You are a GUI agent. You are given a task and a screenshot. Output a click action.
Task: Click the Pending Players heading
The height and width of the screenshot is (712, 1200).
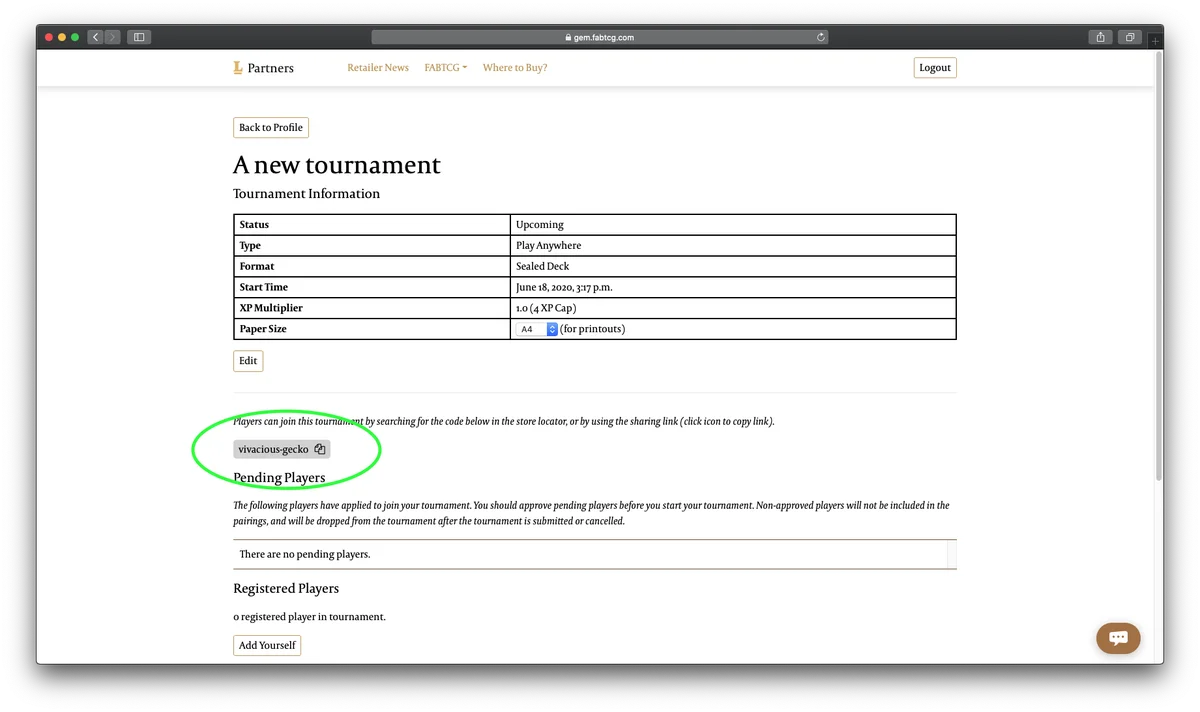pyautogui.click(x=279, y=478)
